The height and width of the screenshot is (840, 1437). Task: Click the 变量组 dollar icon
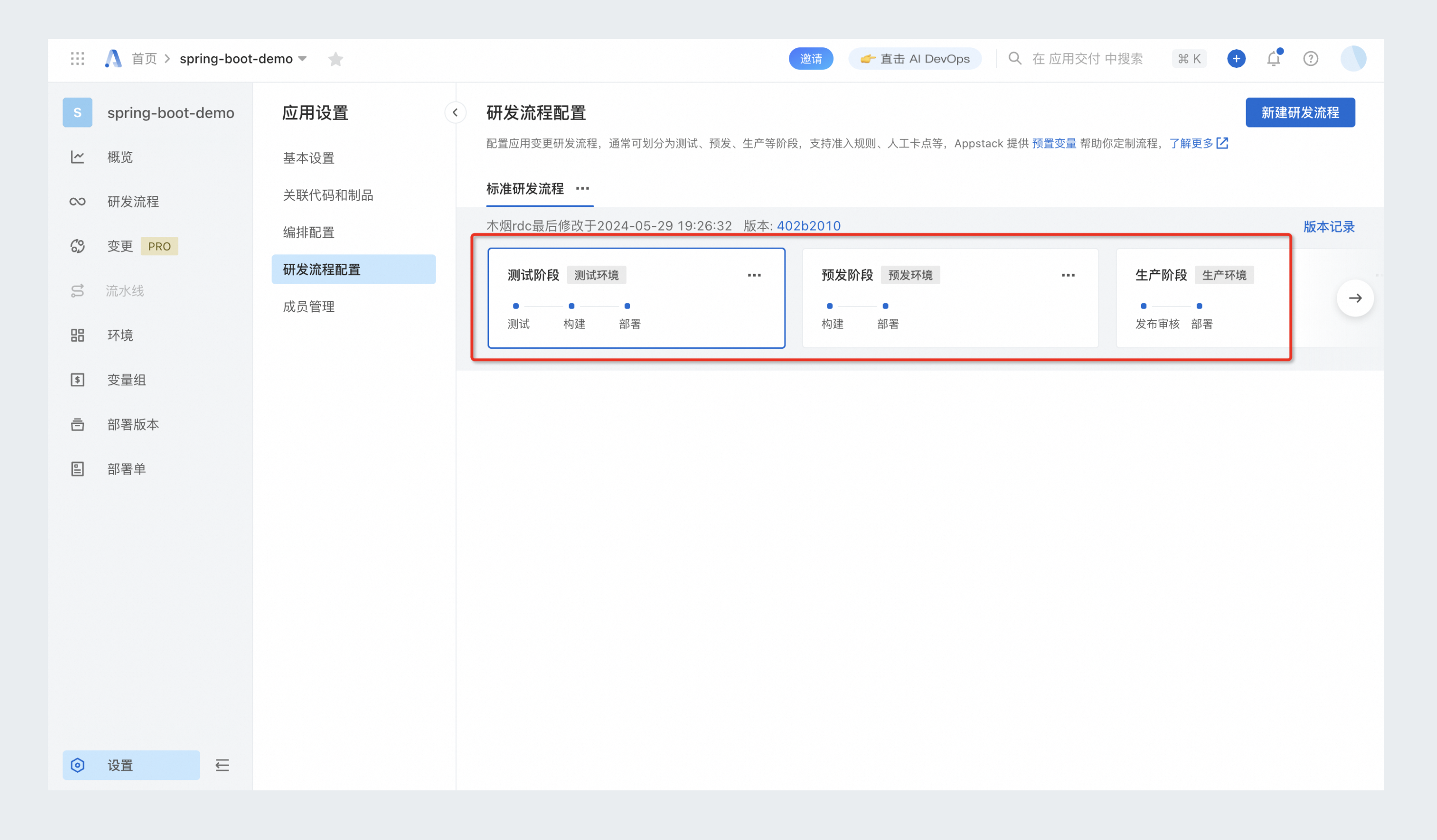point(78,380)
